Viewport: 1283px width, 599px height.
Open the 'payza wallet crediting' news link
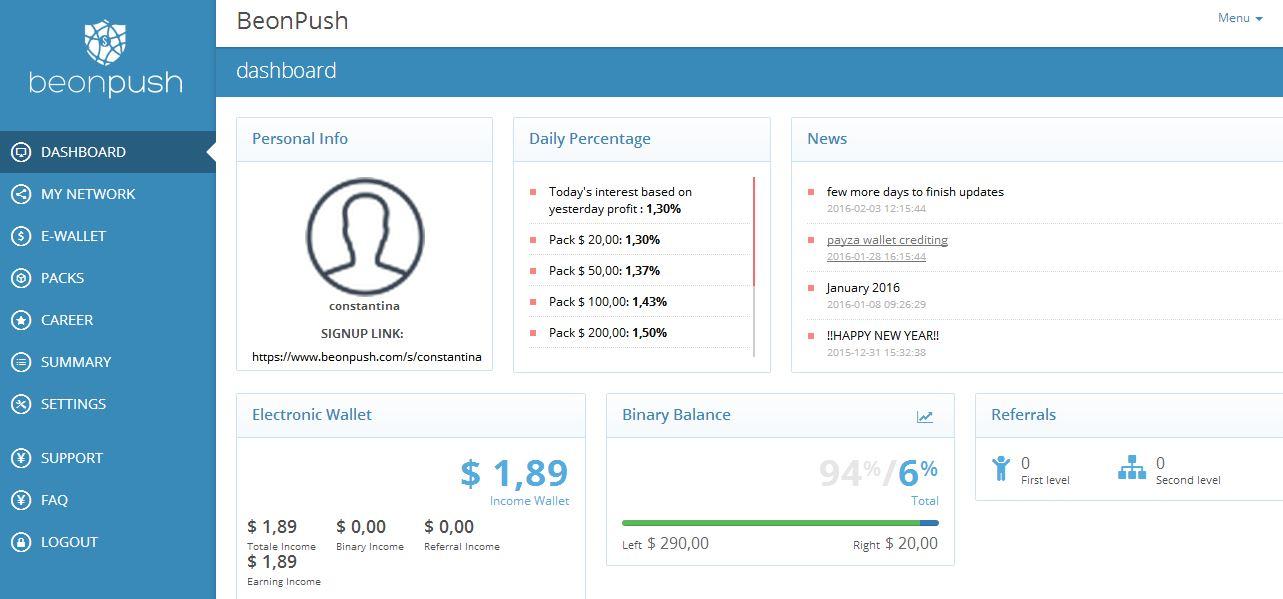[887, 240]
